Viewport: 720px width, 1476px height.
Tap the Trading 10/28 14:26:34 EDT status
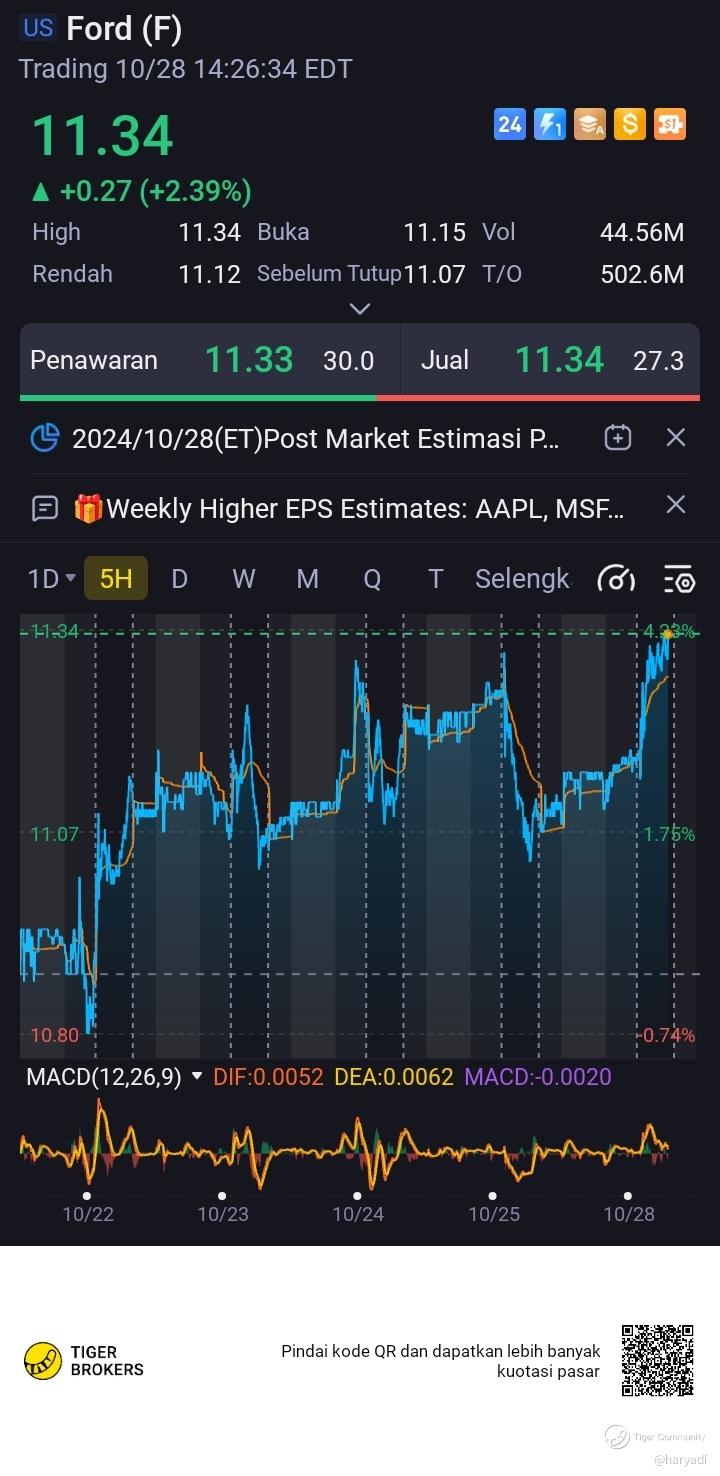(186, 69)
